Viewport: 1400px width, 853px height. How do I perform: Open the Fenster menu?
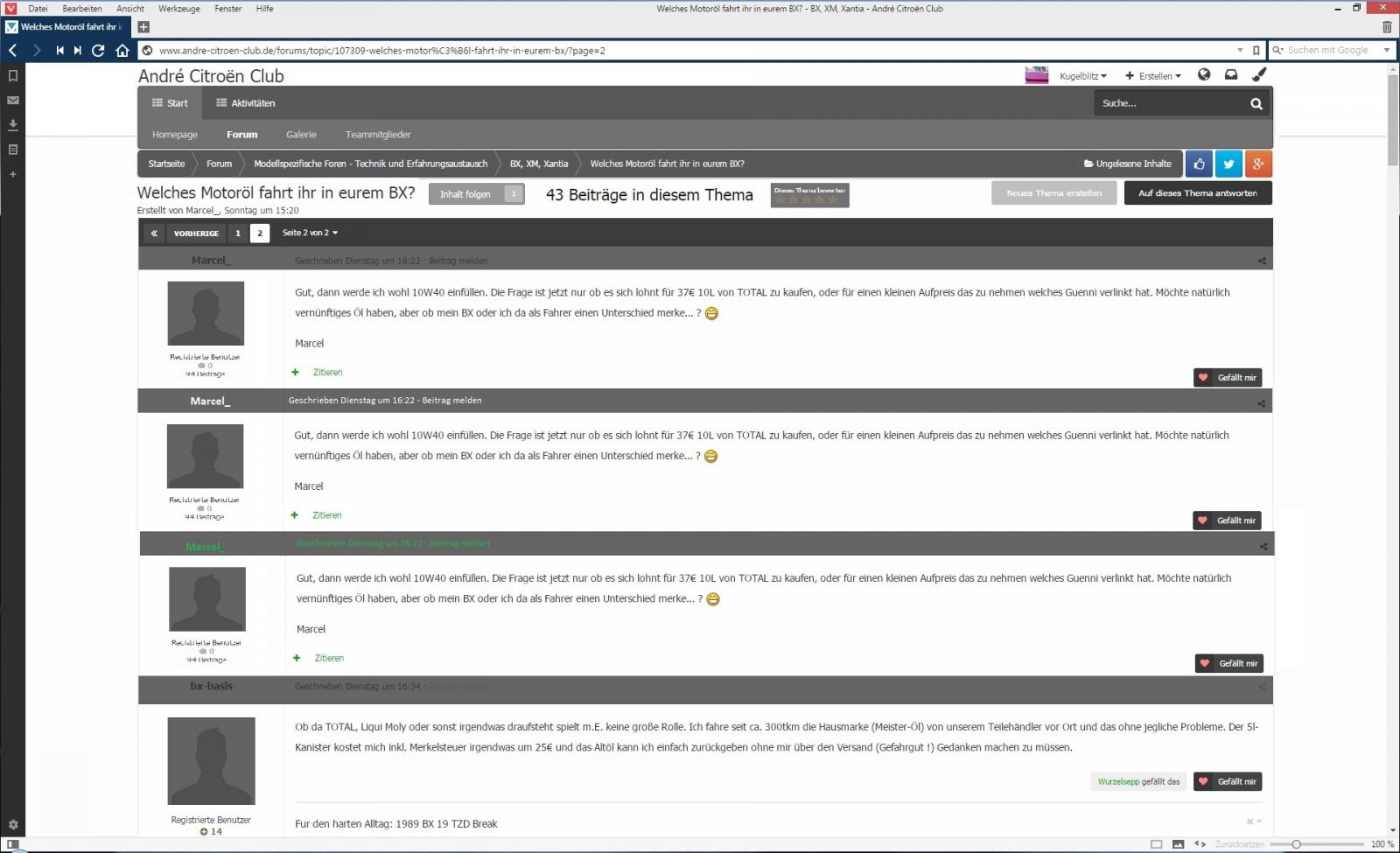pyautogui.click(x=228, y=9)
